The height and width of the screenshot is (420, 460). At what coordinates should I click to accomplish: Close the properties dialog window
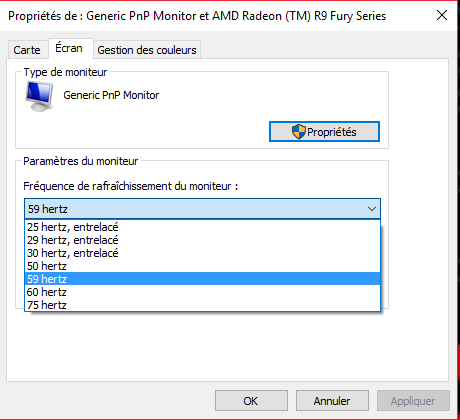coord(442,15)
